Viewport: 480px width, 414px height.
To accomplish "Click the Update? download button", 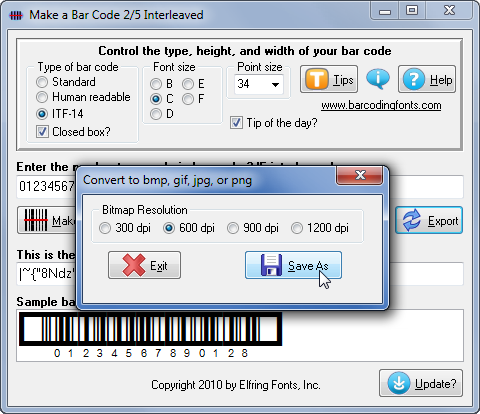I will pyautogui.click(x=421, y=383).
